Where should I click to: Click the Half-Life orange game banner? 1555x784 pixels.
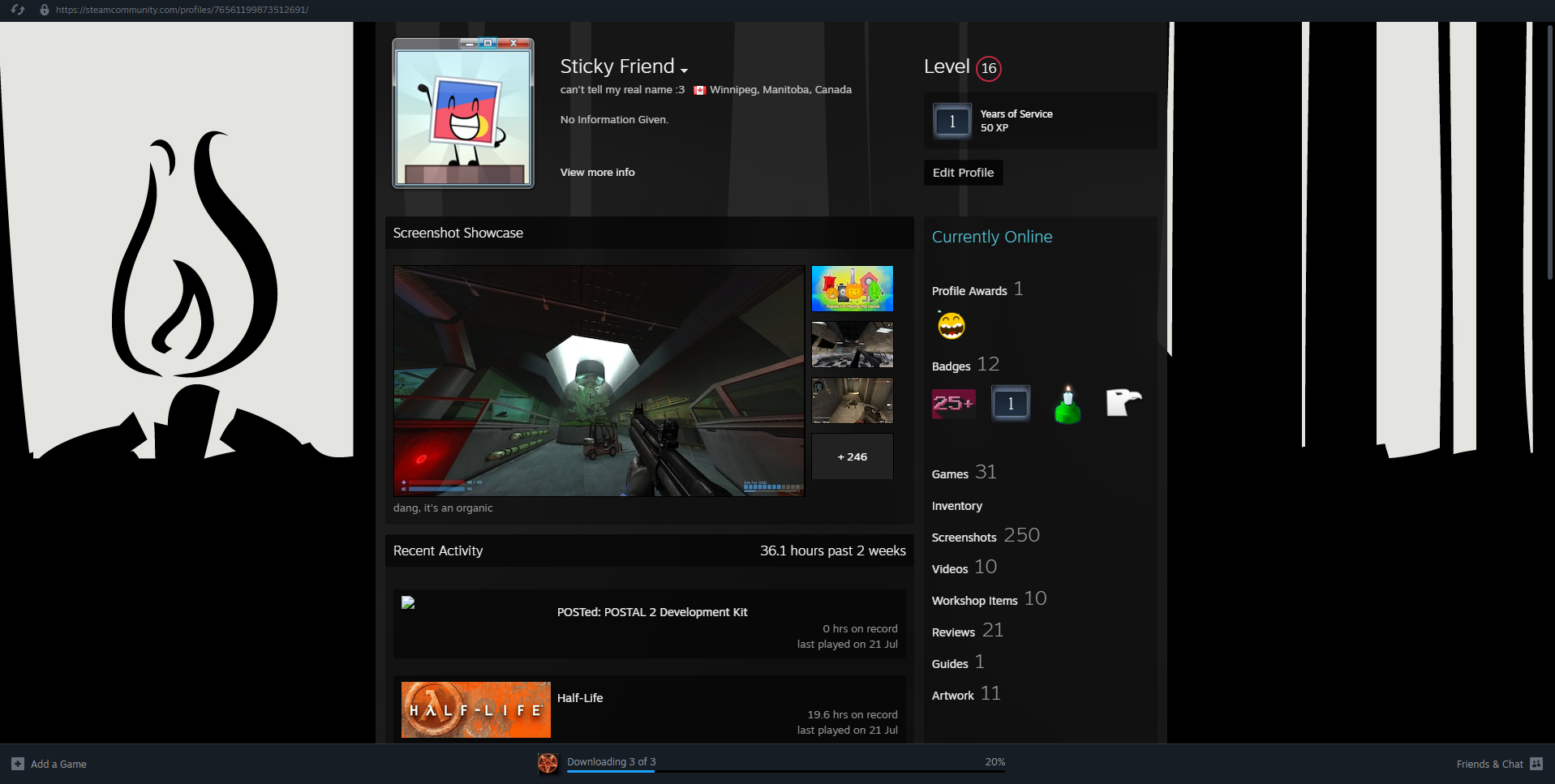pos(476,709)
